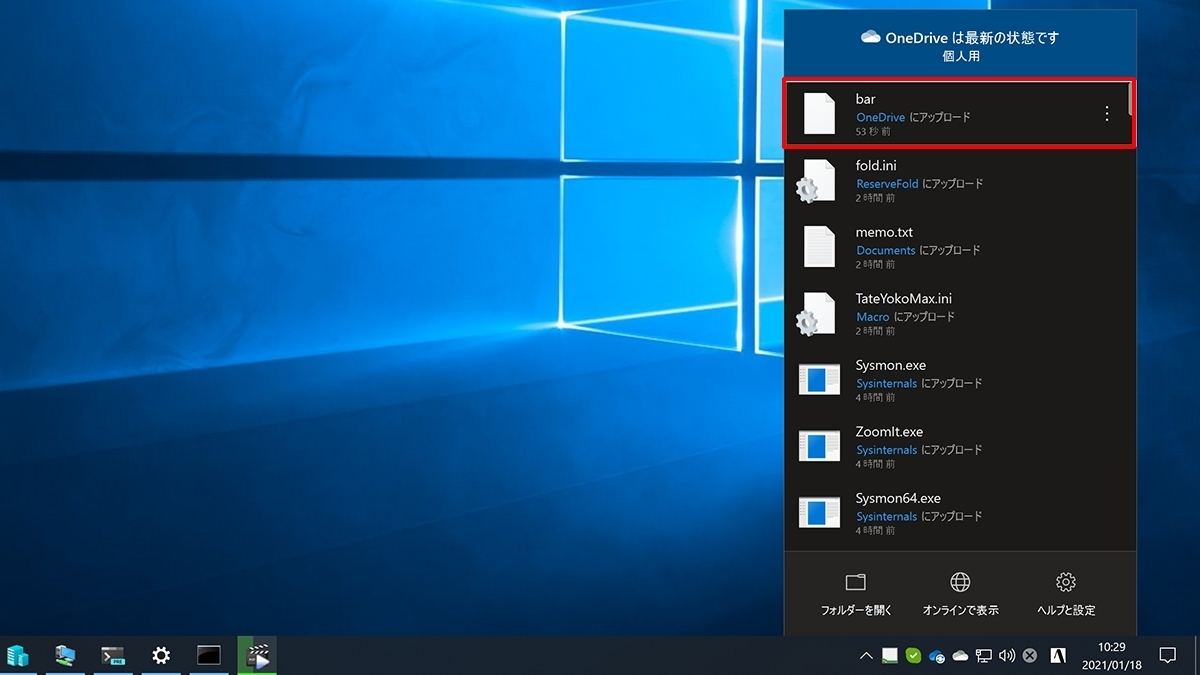Viewport: 1200px width, 675px height.
Task: Select the Sysmon.exe file name
Action: (x=890, y=365)
